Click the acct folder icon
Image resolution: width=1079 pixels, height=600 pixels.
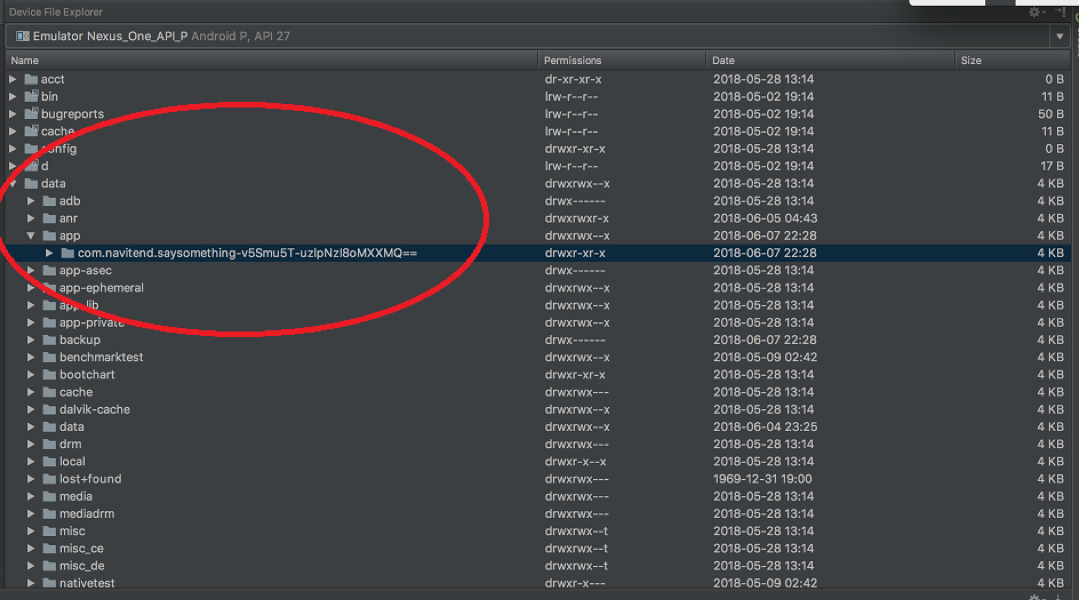[x=31, y=79]
